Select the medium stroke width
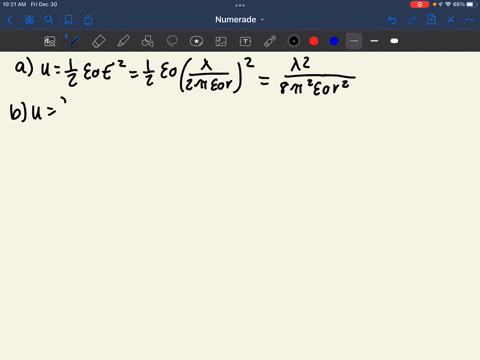The image size is (480, 360). (x=374, y=41)
